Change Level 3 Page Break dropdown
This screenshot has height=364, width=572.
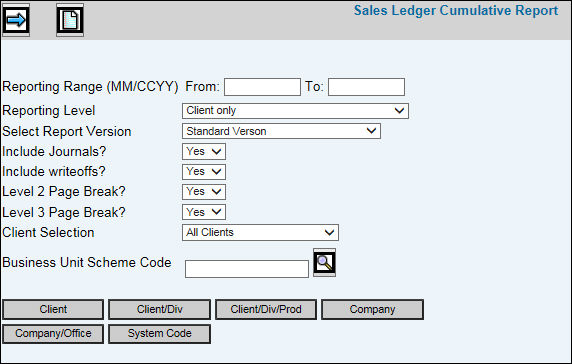tap(204, 212)
